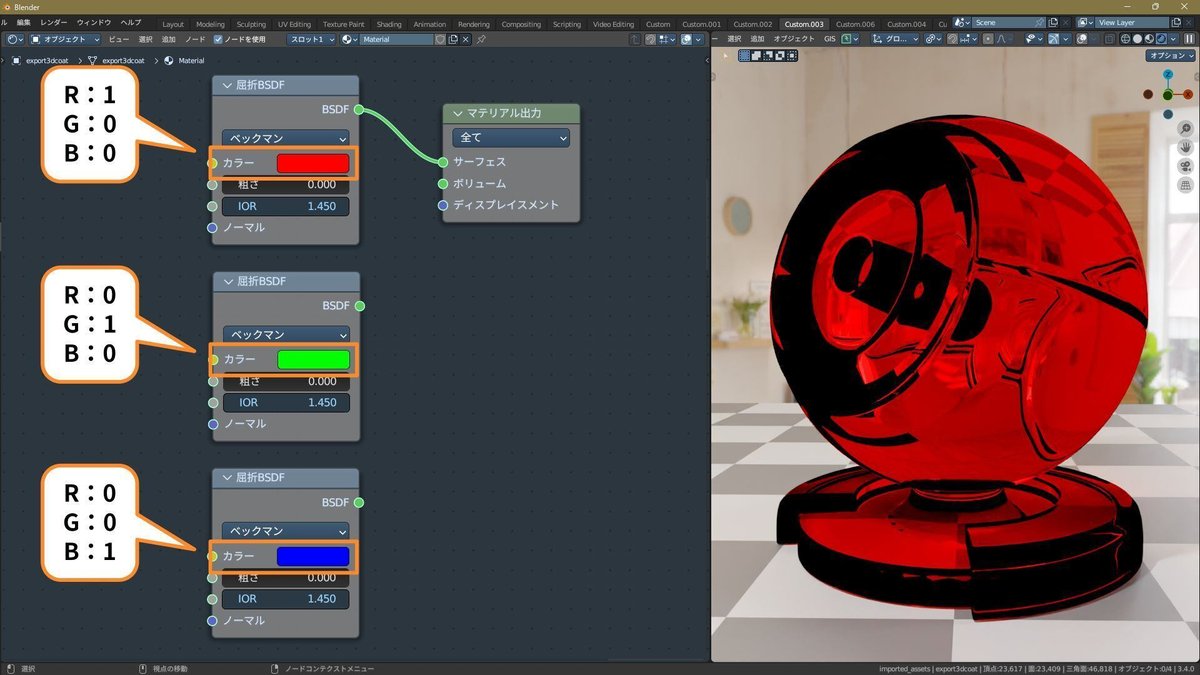The image size is (1200, 675).
Task: Open the スロット1 material slot dropdown
Action: pos(311,39)
